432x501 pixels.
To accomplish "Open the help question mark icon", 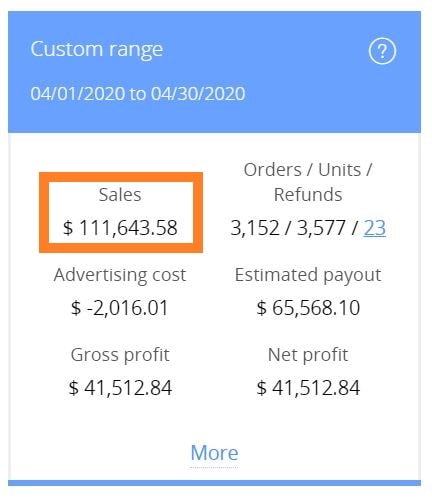I will (x=382, y=51).
